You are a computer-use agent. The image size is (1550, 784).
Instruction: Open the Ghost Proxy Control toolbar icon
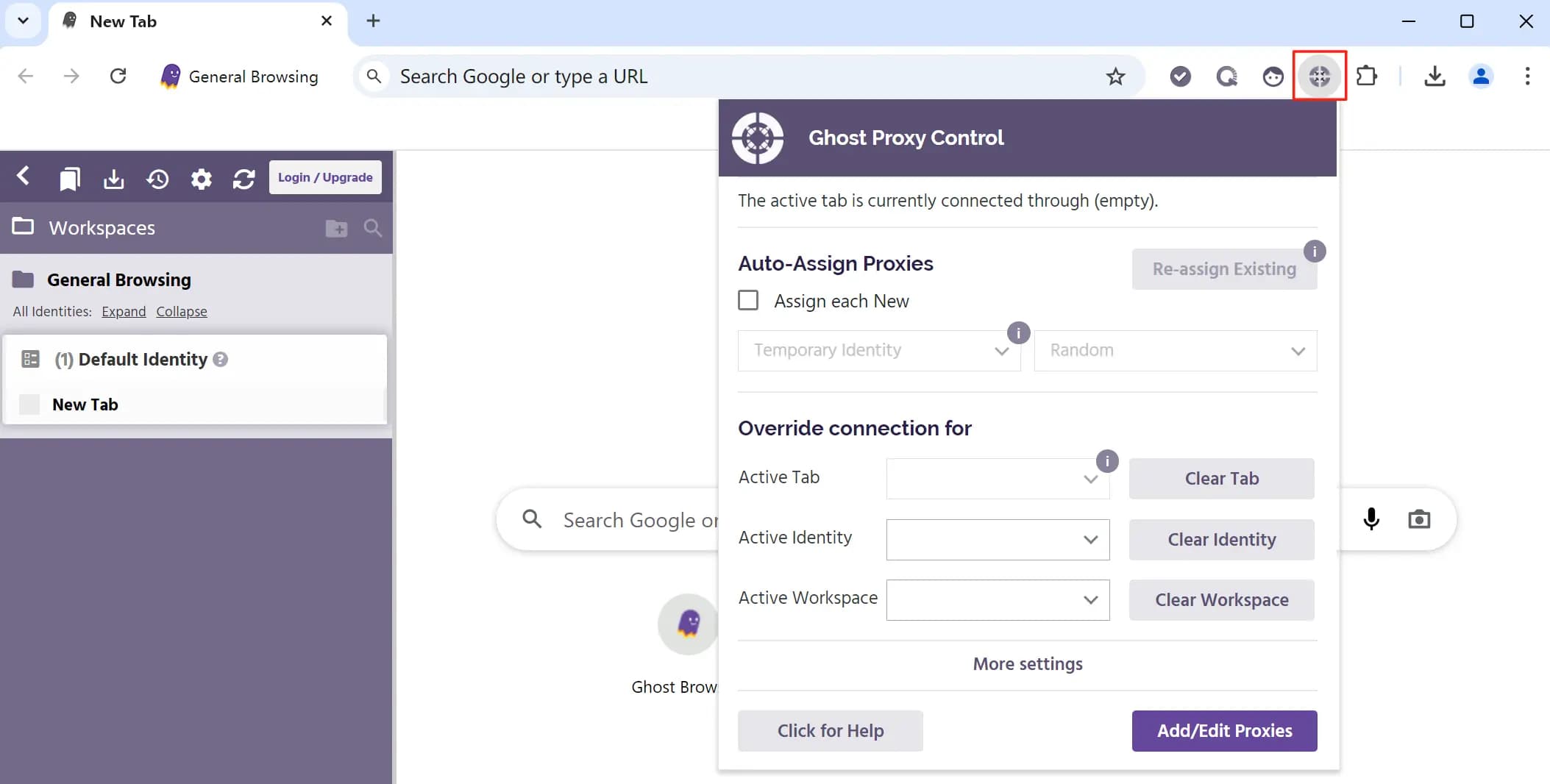coord(1319,76)
